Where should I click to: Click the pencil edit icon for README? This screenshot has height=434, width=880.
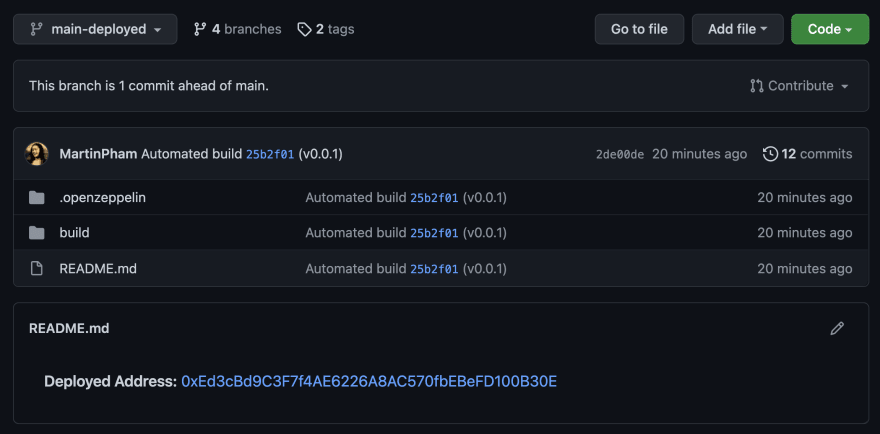click(x=837, y=328)
